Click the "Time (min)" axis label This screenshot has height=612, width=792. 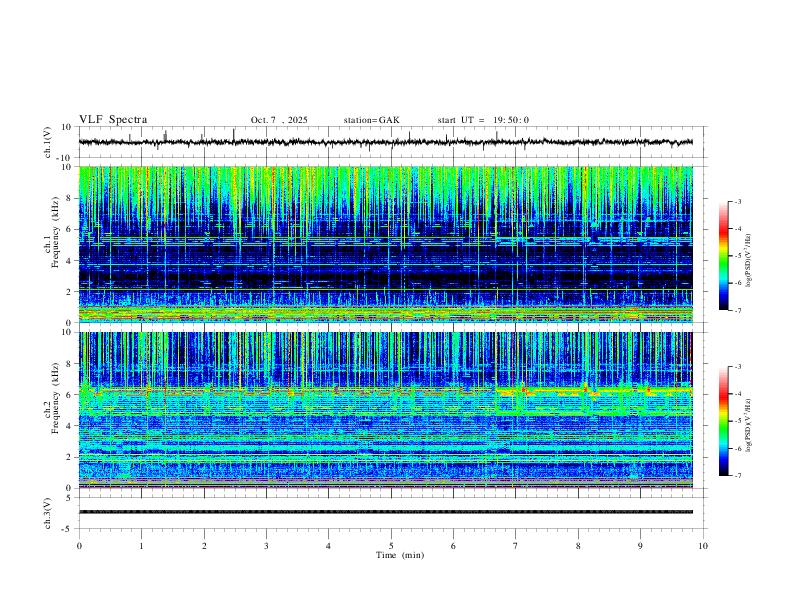(x=400, y=555)
